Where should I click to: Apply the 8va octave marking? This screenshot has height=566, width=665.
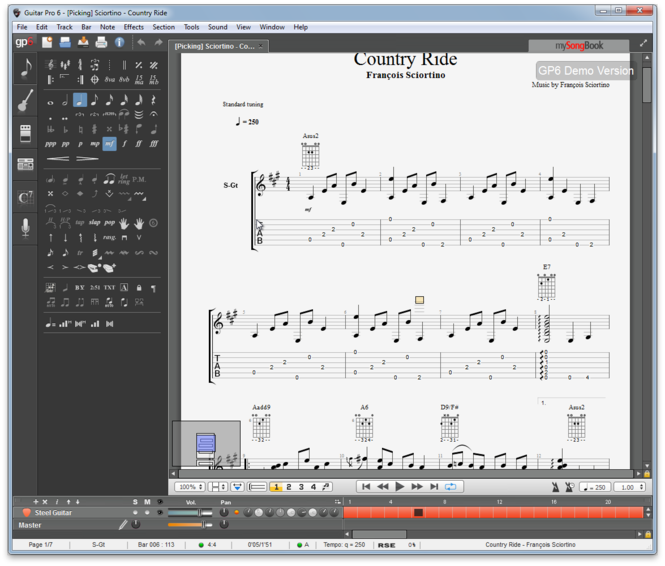(x=109, y=79)
